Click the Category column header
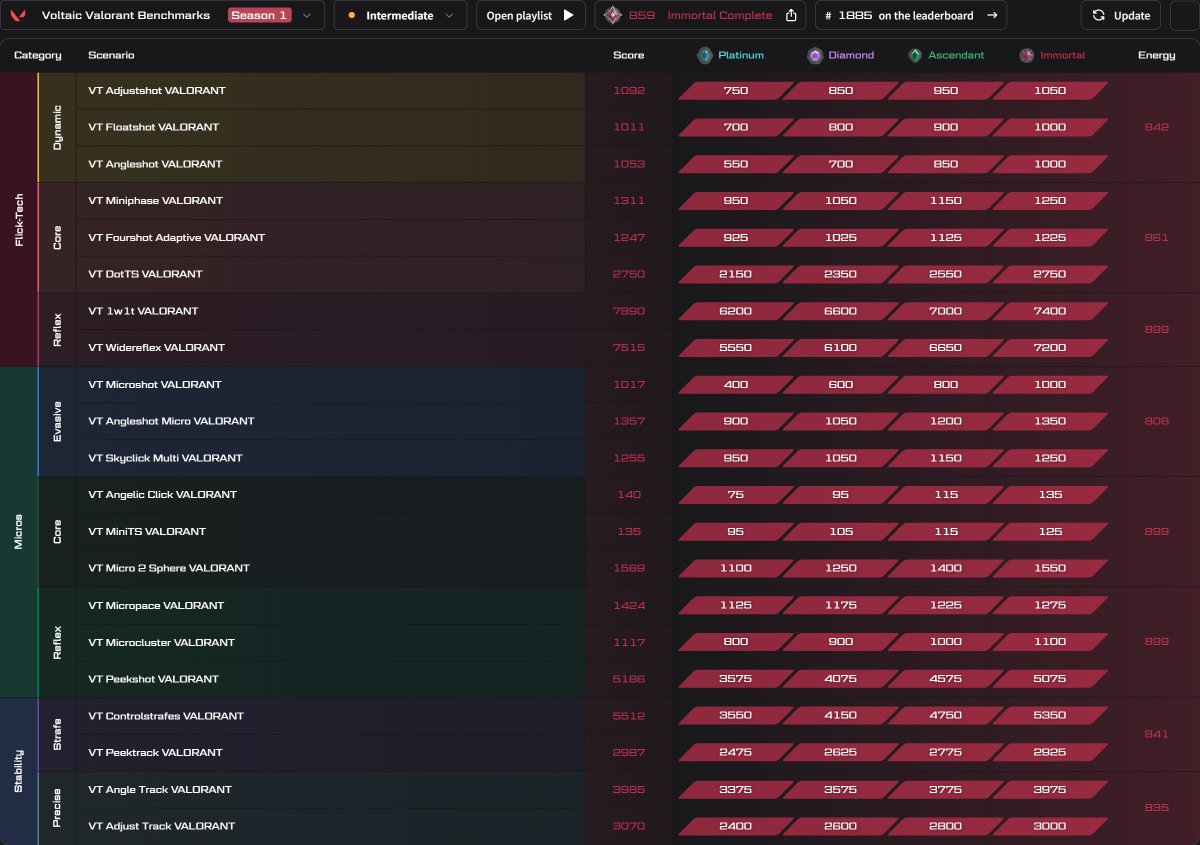 (x=38, y=55)
